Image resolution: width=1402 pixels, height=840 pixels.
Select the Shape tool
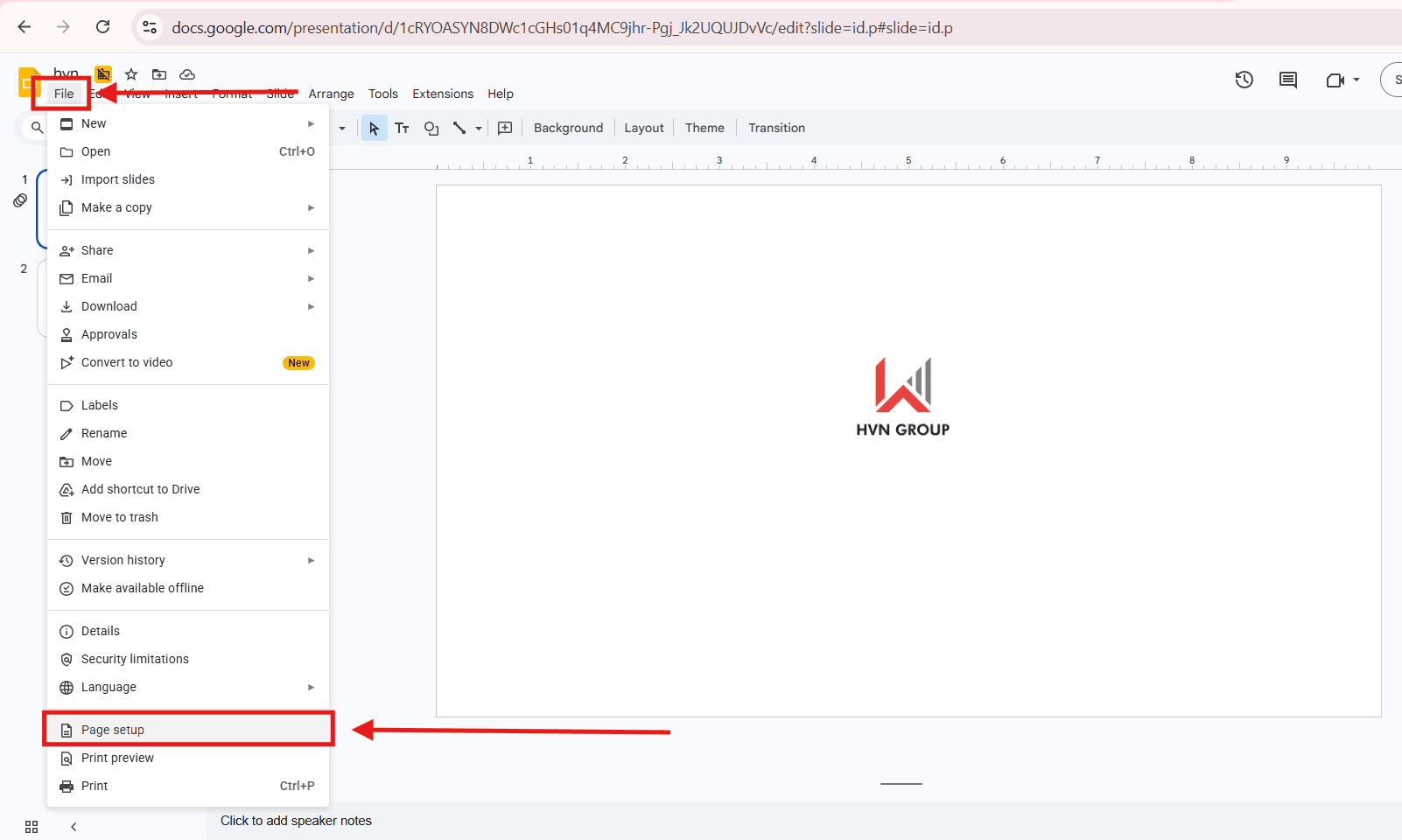(x=431, y=128)
